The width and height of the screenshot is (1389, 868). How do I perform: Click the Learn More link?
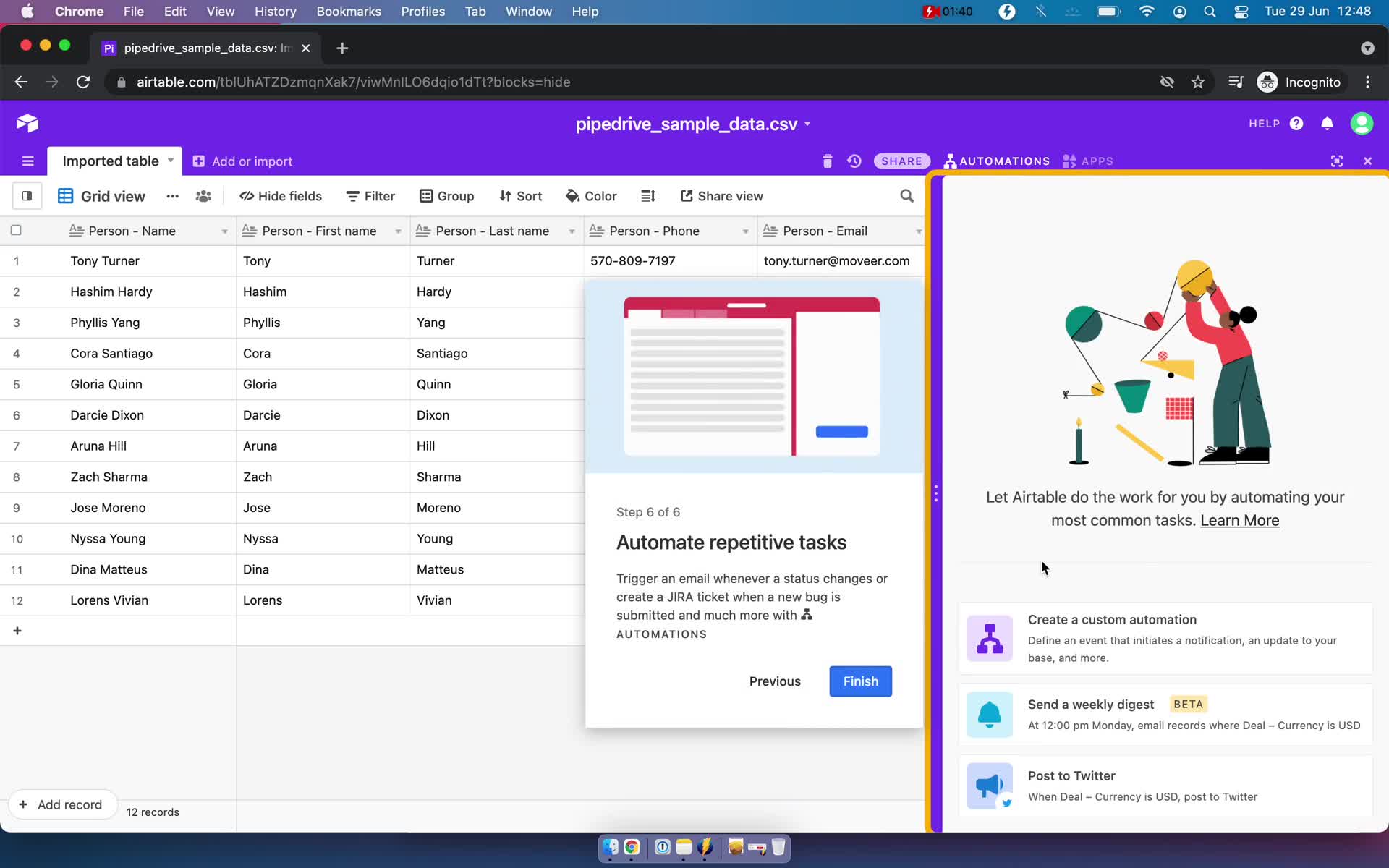[1239, 520]
